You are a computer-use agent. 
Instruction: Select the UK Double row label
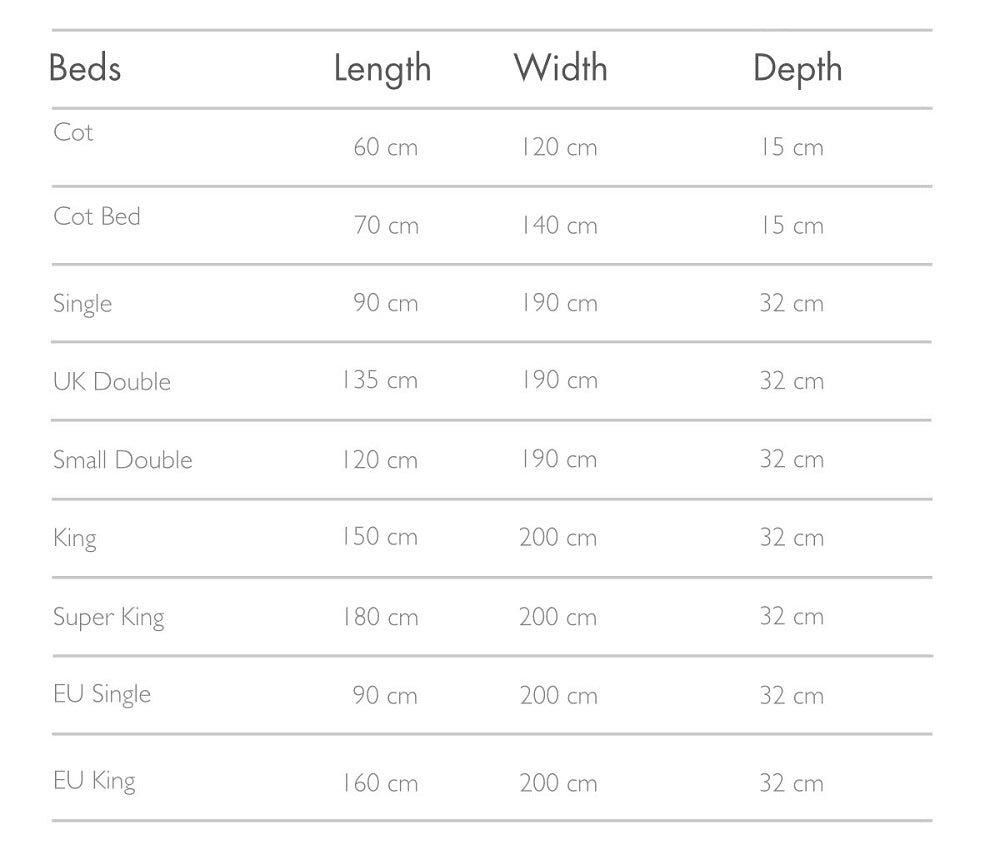point(112,381)
